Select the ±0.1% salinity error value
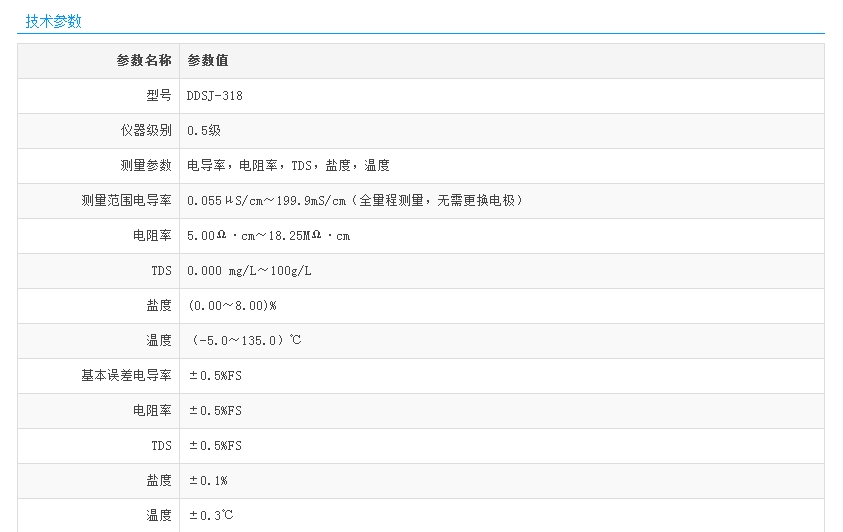 (208, 481)
